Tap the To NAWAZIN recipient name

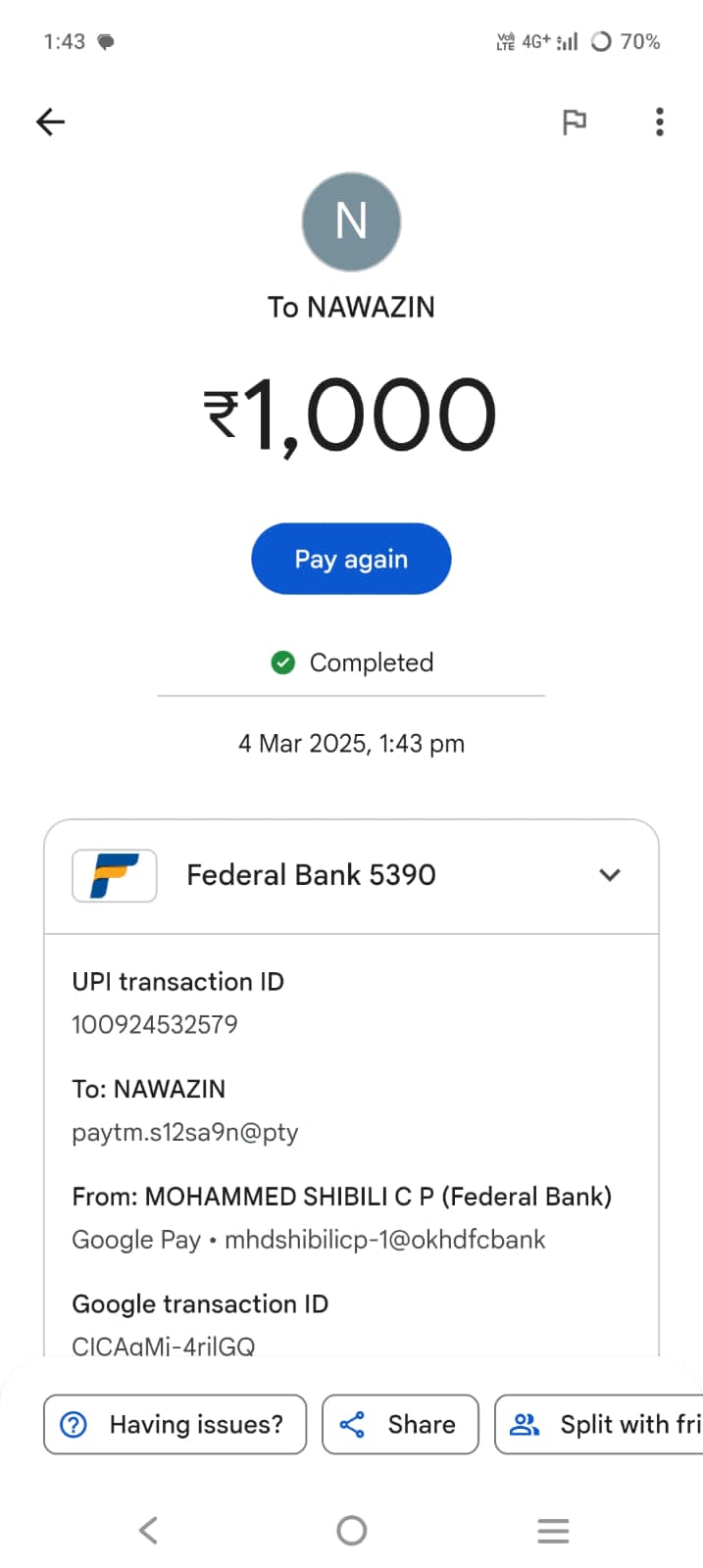click(351, 308)
